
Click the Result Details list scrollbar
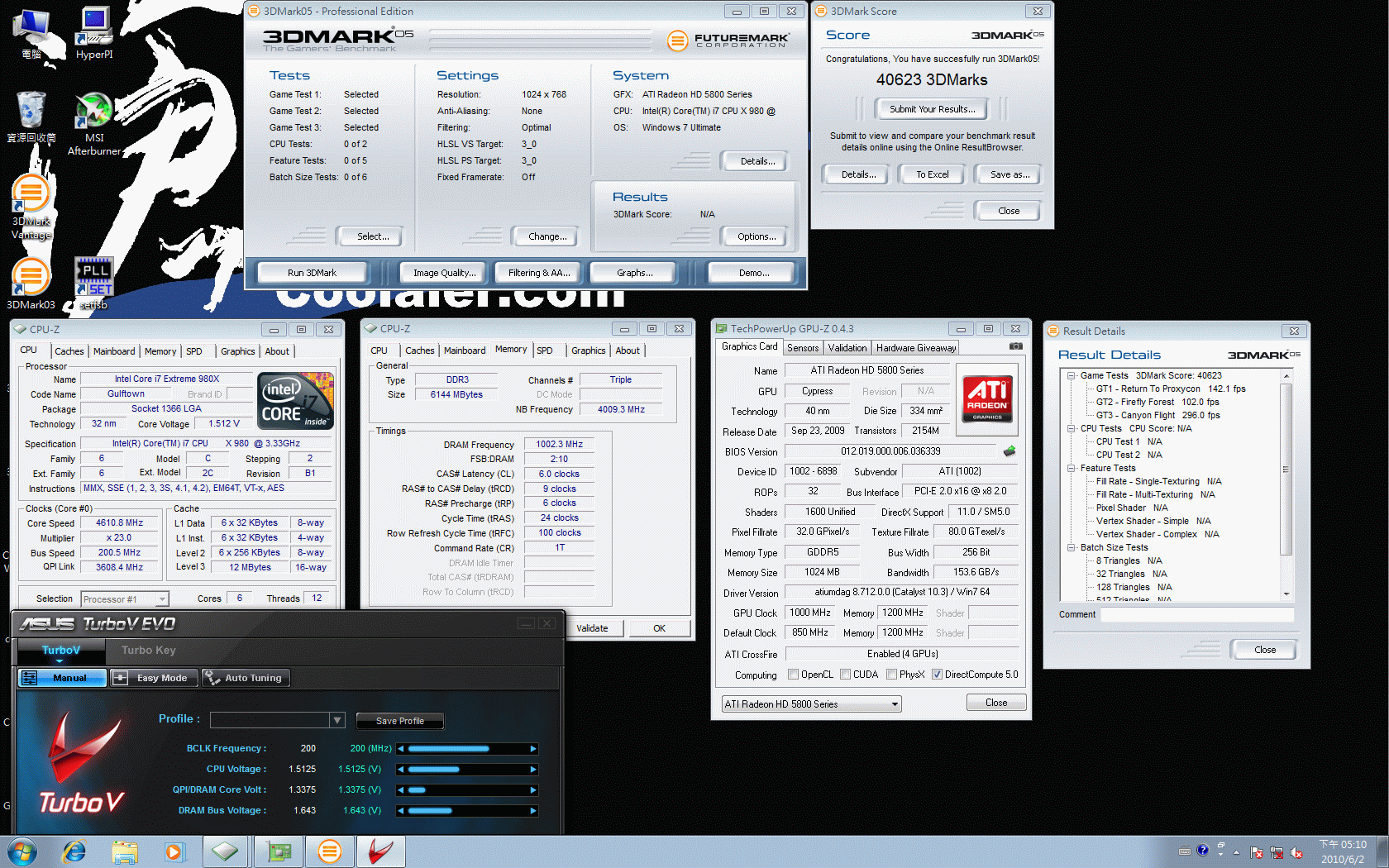pos(1286,485)
